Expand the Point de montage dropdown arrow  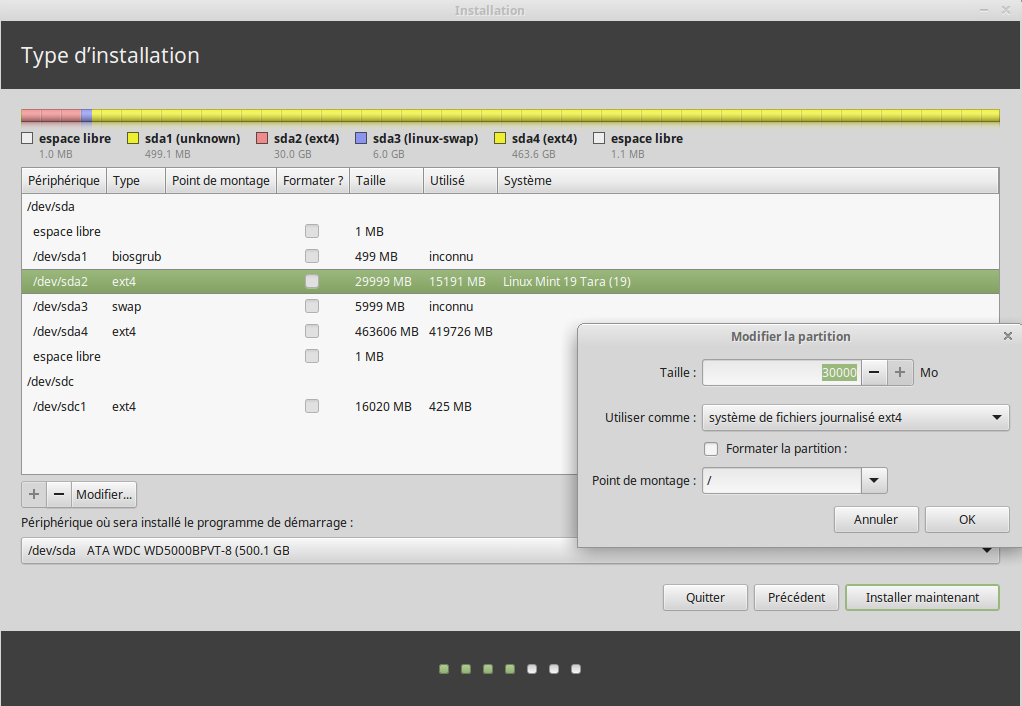point(875,481)
